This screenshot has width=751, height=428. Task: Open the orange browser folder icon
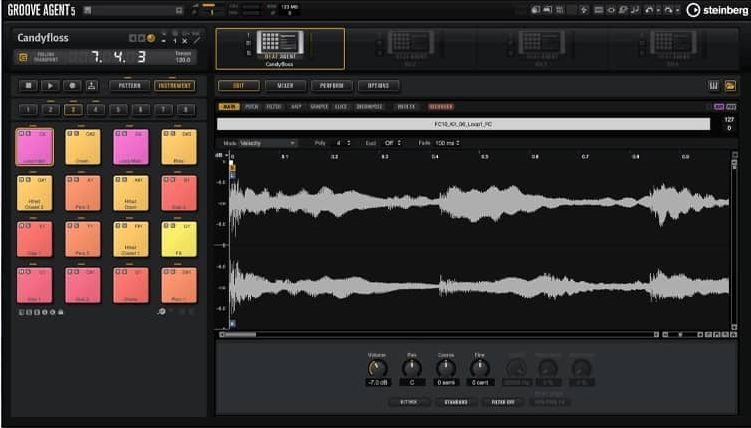[x=730, y=86]
